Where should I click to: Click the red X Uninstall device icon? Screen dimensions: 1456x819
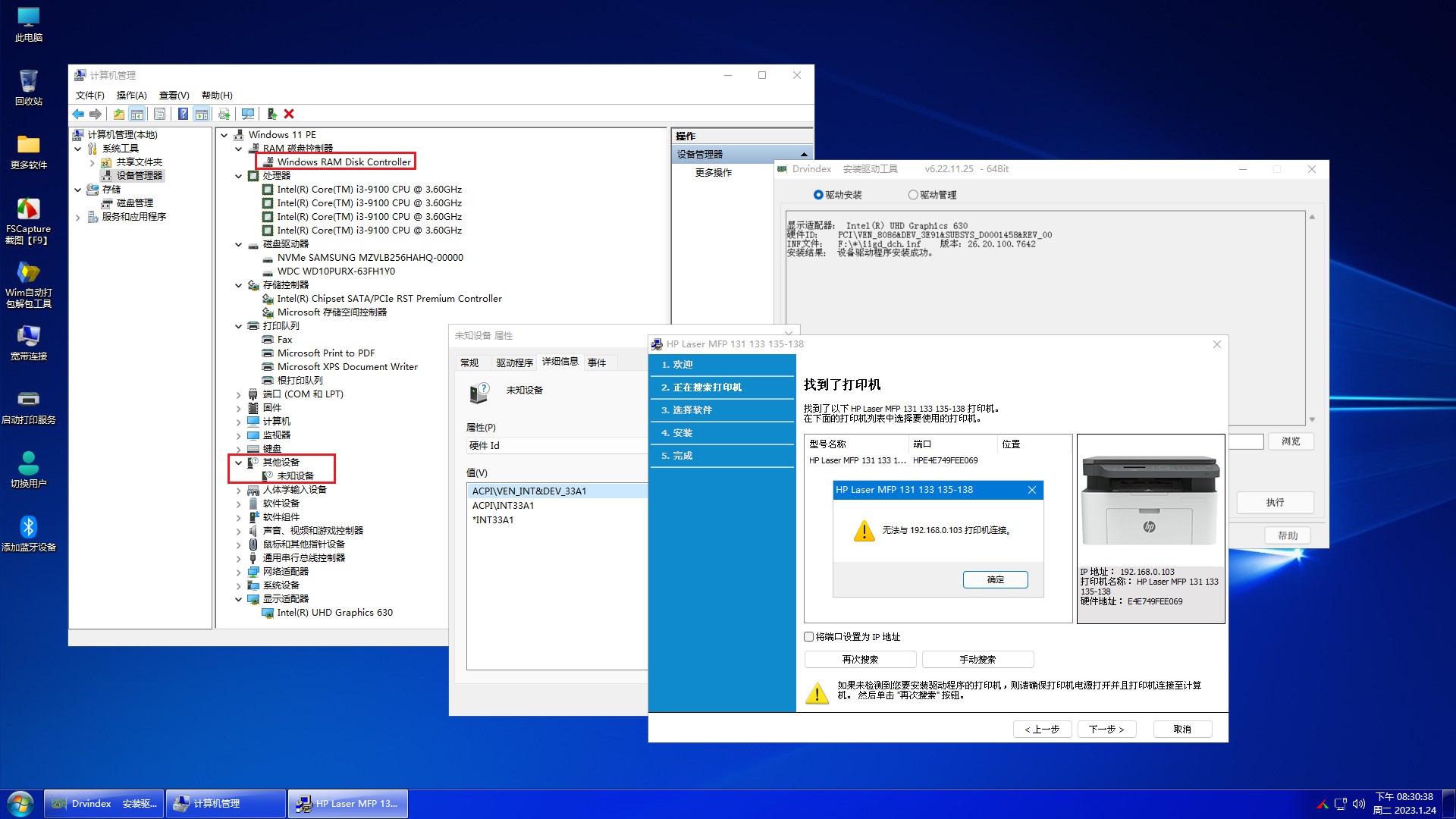click(x=289, y=114)
